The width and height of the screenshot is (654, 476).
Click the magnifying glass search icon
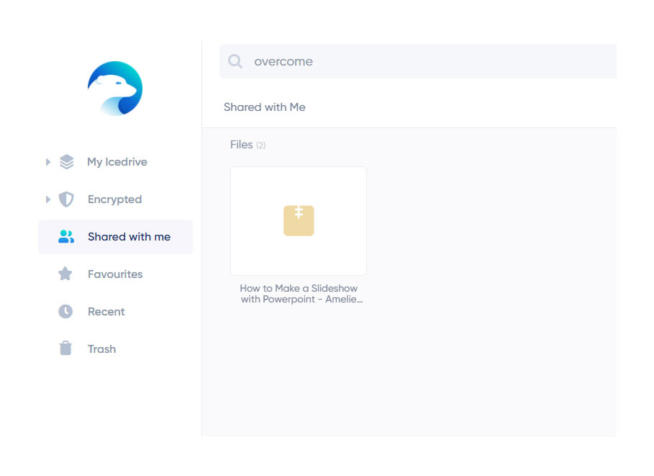(x=235, y=61)
